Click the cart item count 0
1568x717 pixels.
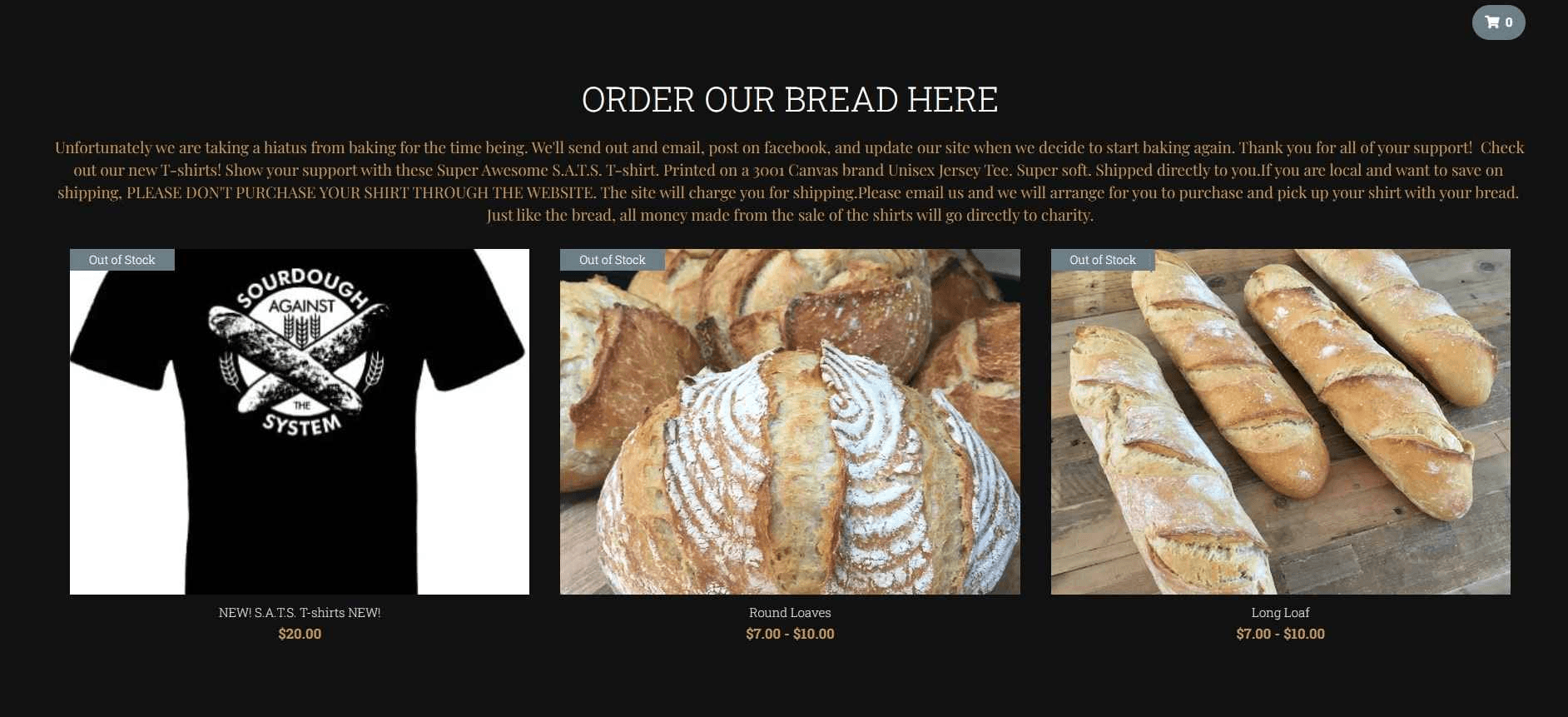1509,22
